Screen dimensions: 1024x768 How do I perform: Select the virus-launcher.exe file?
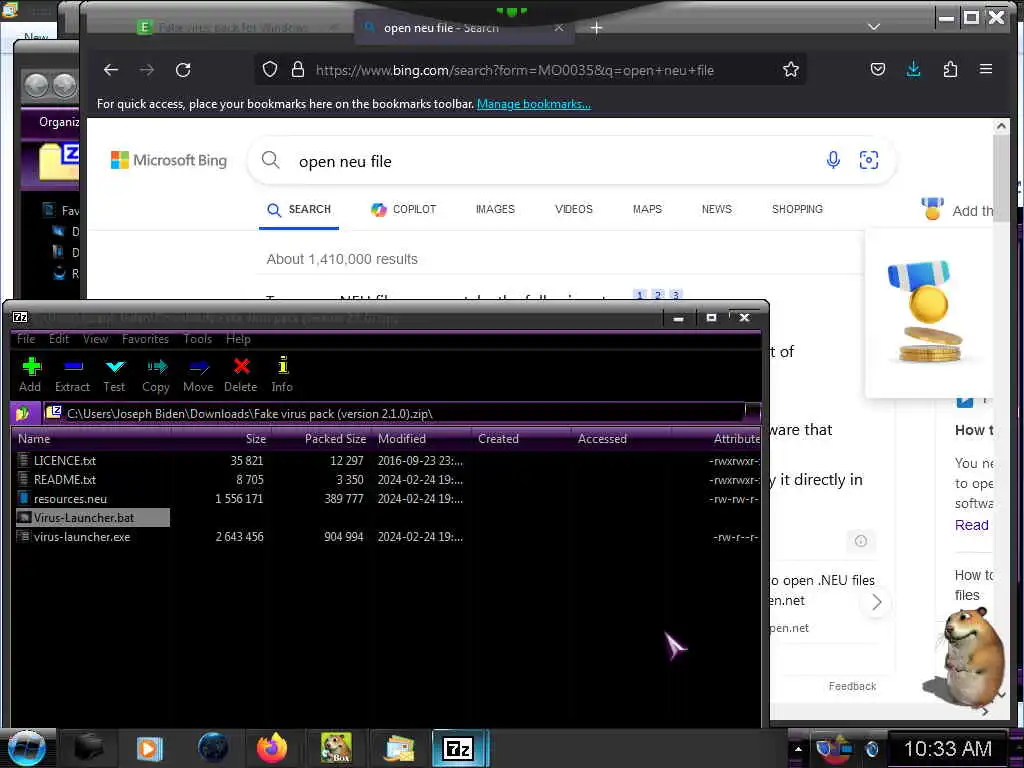pyautogui.click(x=82, y=537)
